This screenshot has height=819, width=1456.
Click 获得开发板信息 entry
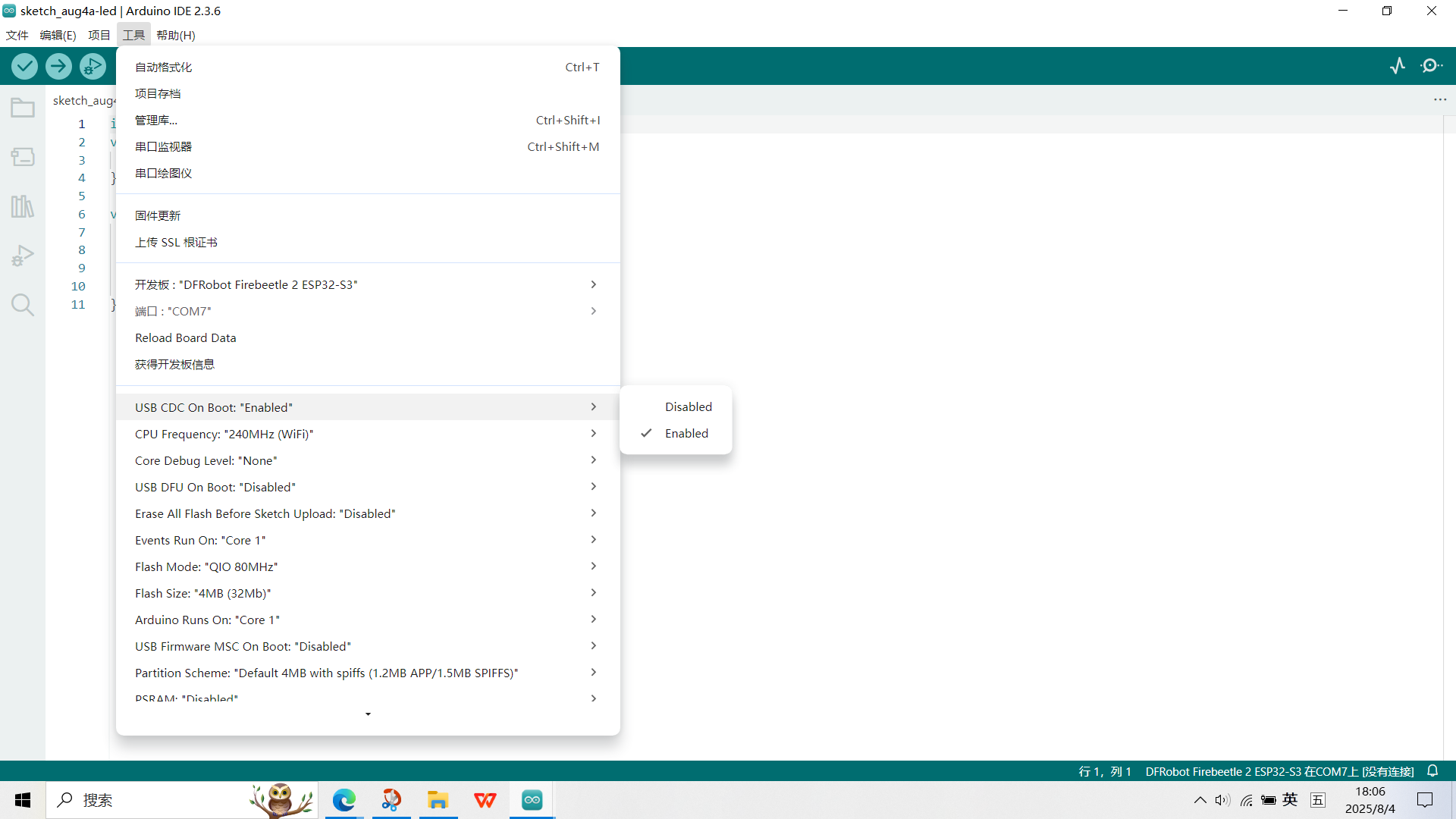coord(368,364)
